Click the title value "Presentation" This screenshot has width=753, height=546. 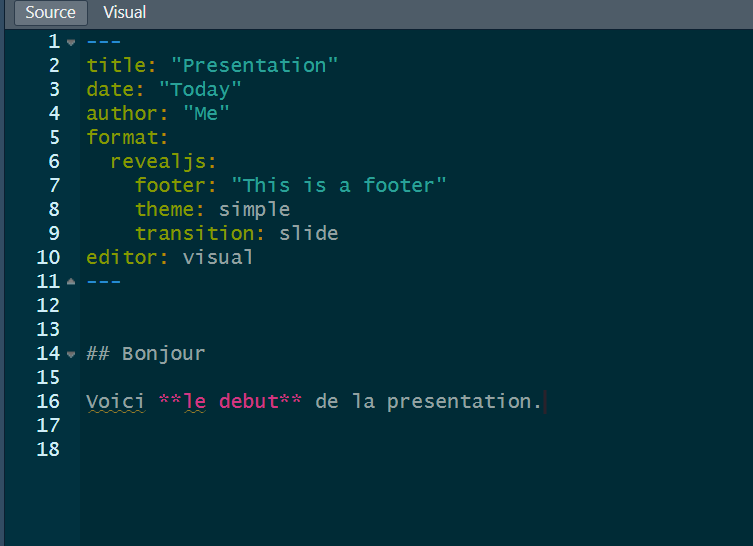[255, 66]
